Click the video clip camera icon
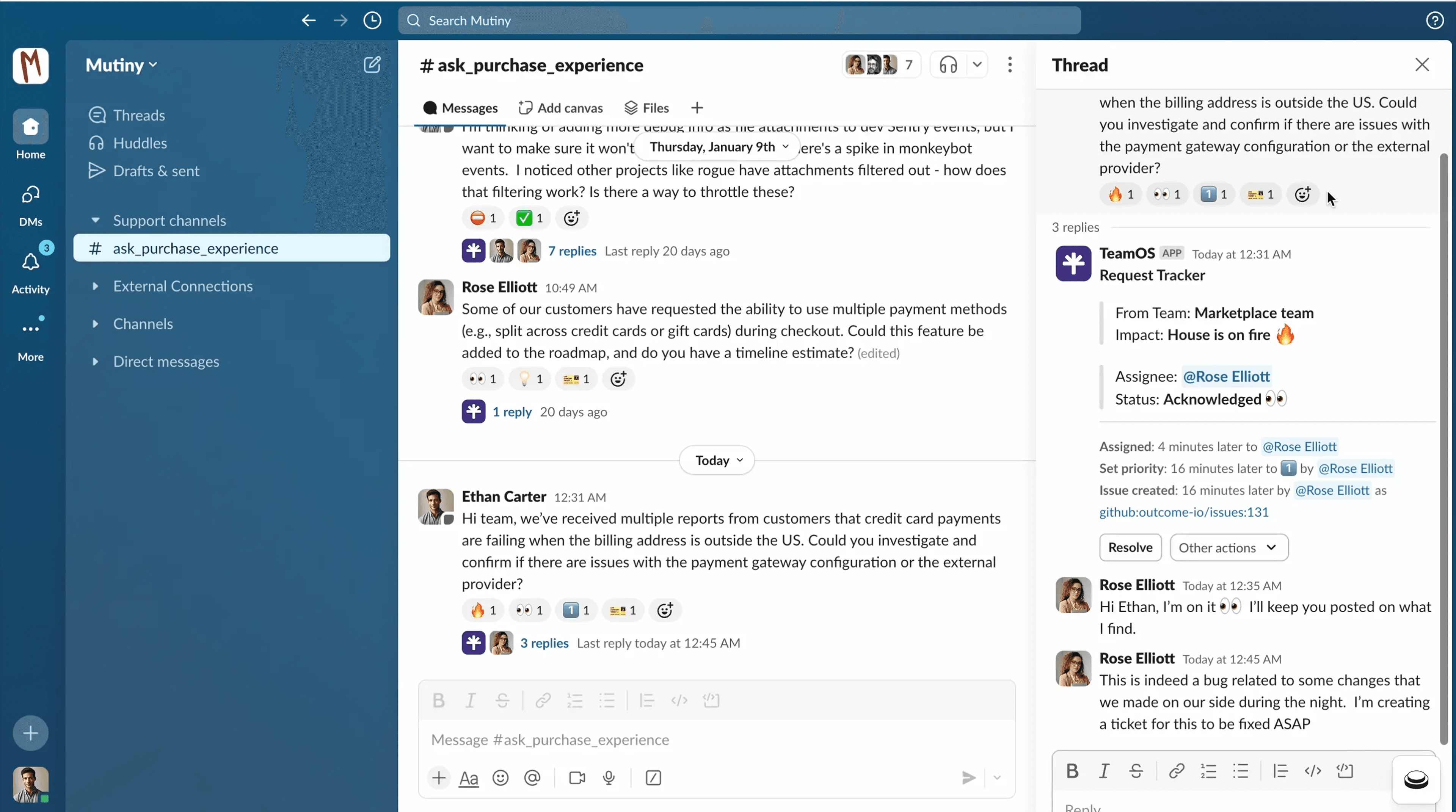Image resolution: width=1456 pixels, height=812 pixels. [577, 778]
